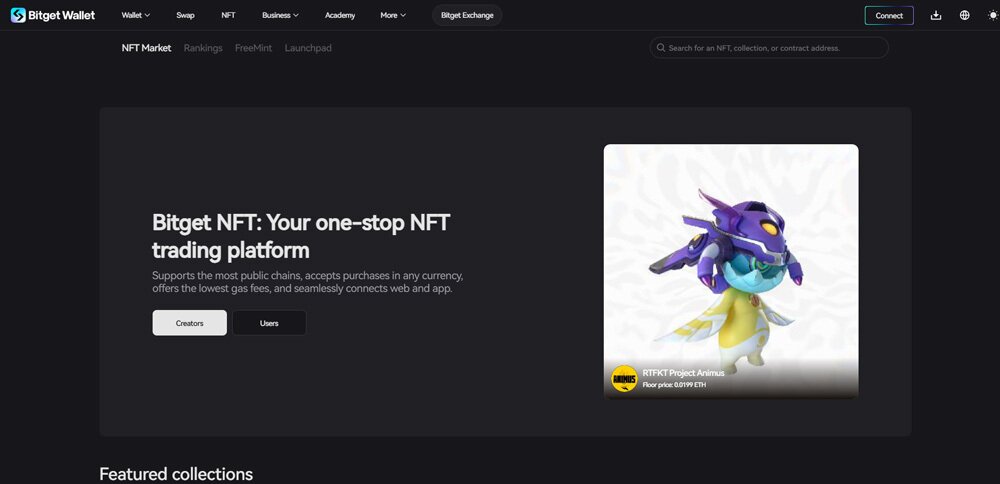This screenshot has height=484, width=1000.
Task: Click the yellow Animus collection avatar
Action: click(624, 379)
